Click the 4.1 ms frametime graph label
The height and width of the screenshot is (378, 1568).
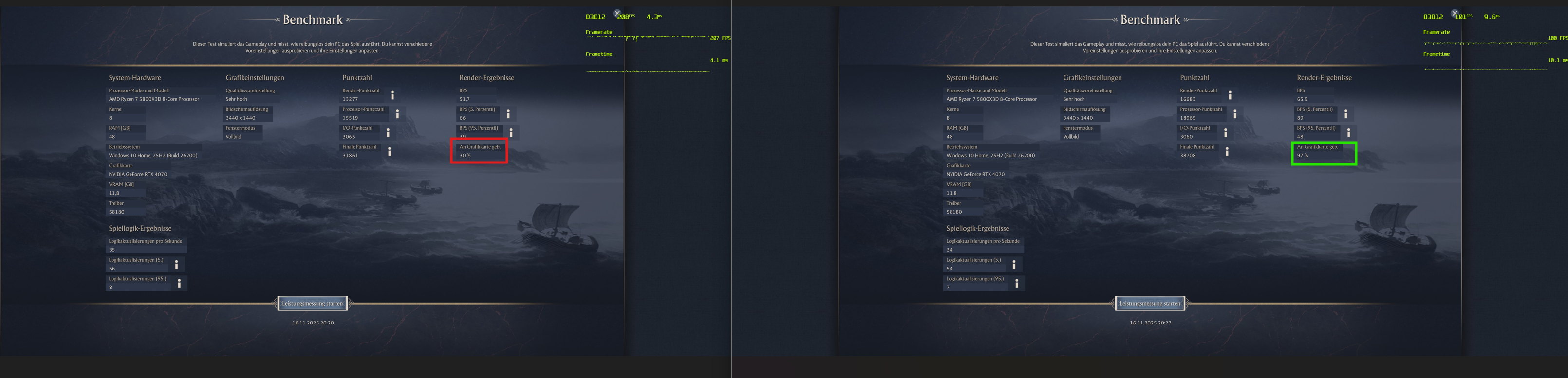(719, 60)
